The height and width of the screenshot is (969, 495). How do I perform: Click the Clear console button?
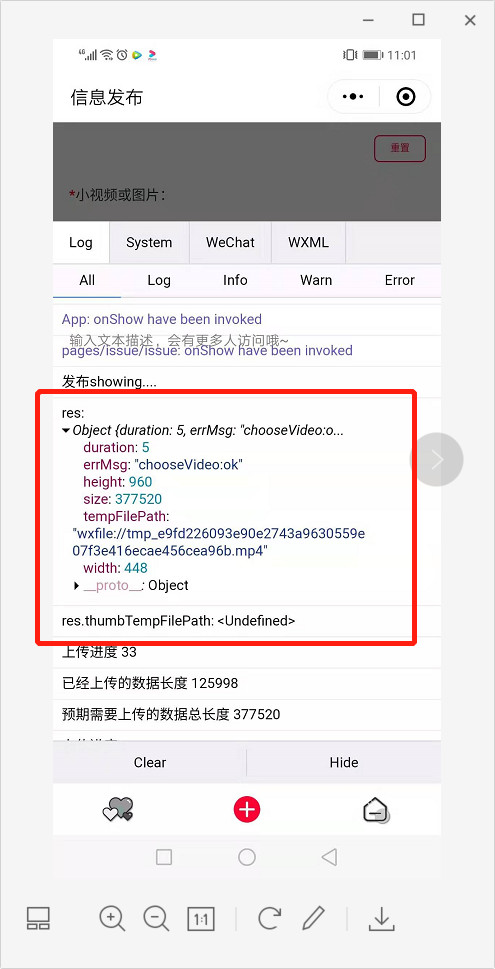point(150,763)
